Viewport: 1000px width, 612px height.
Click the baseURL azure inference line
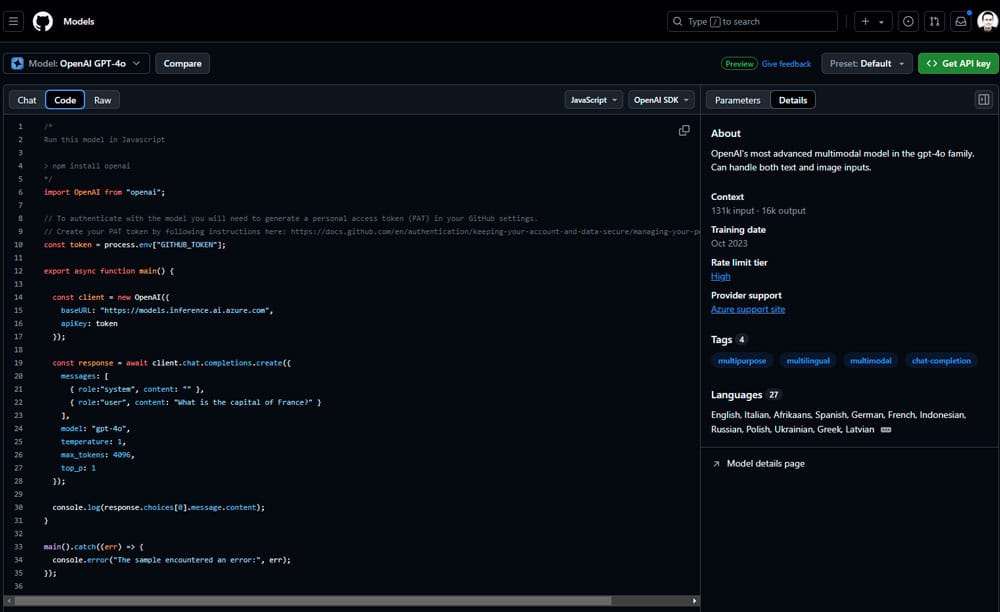coord(167,310)
